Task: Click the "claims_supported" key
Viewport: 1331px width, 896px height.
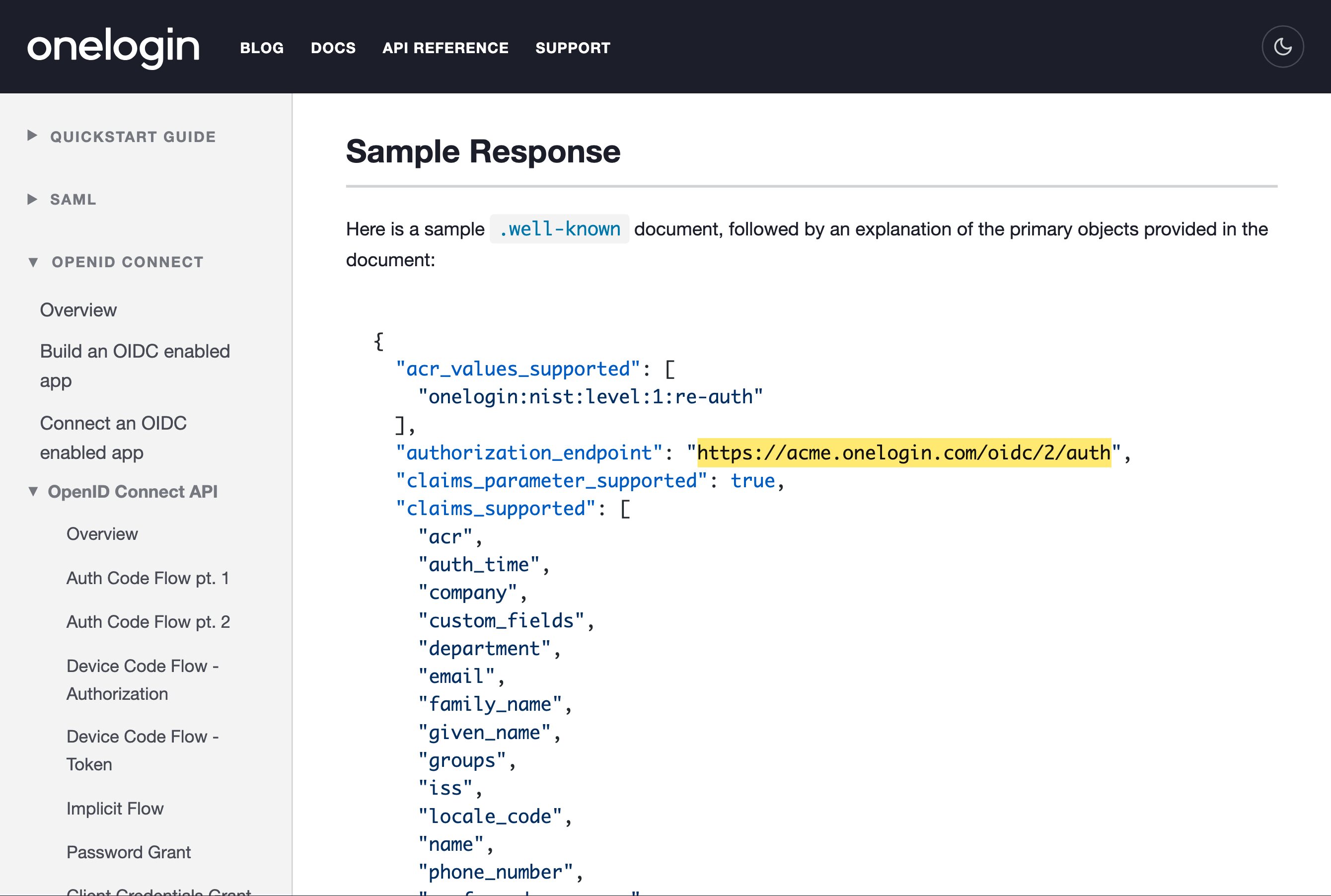Action: (496, 509)
